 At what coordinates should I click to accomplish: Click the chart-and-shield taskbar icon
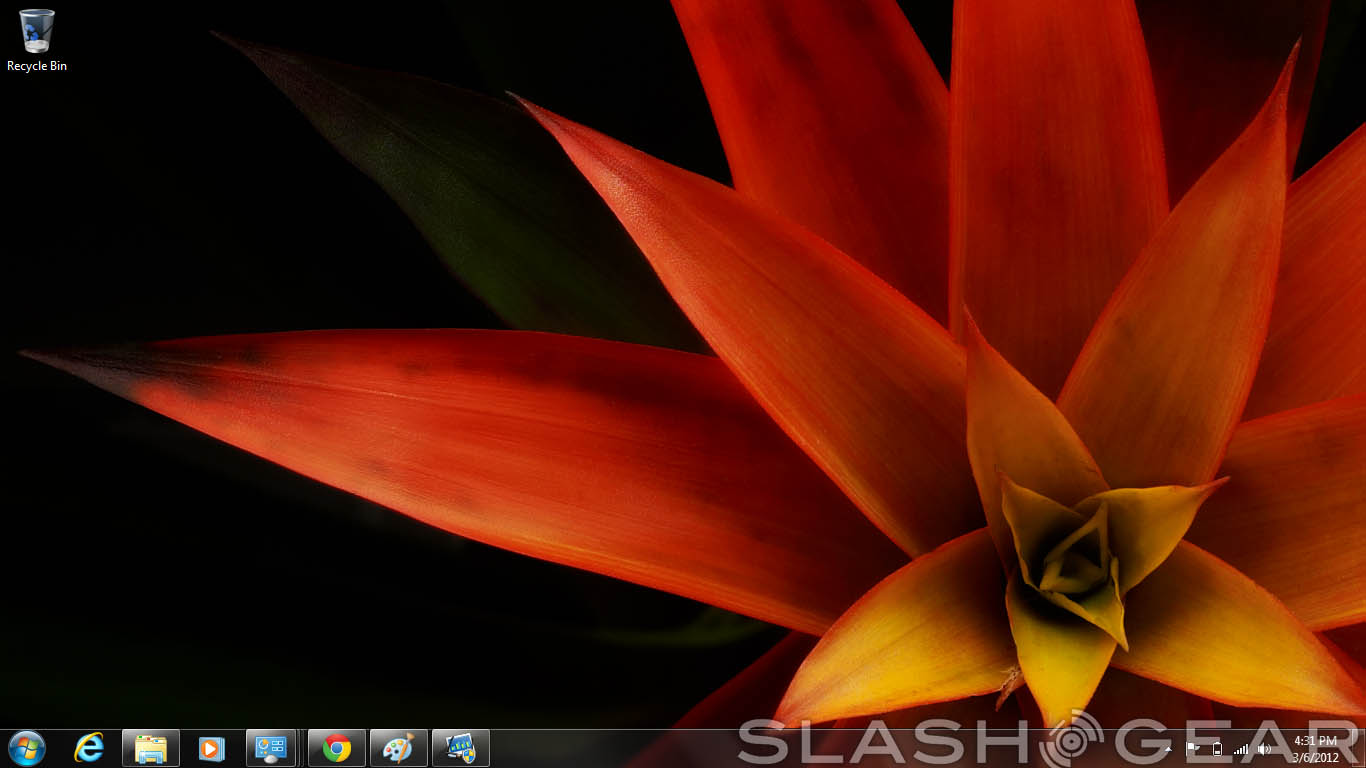pos(461,748)
